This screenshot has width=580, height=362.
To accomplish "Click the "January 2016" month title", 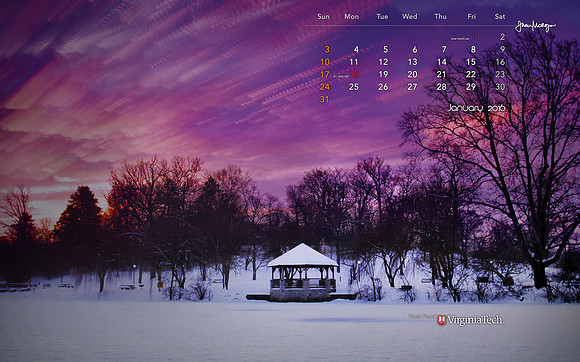I will [x=476, y=108].
